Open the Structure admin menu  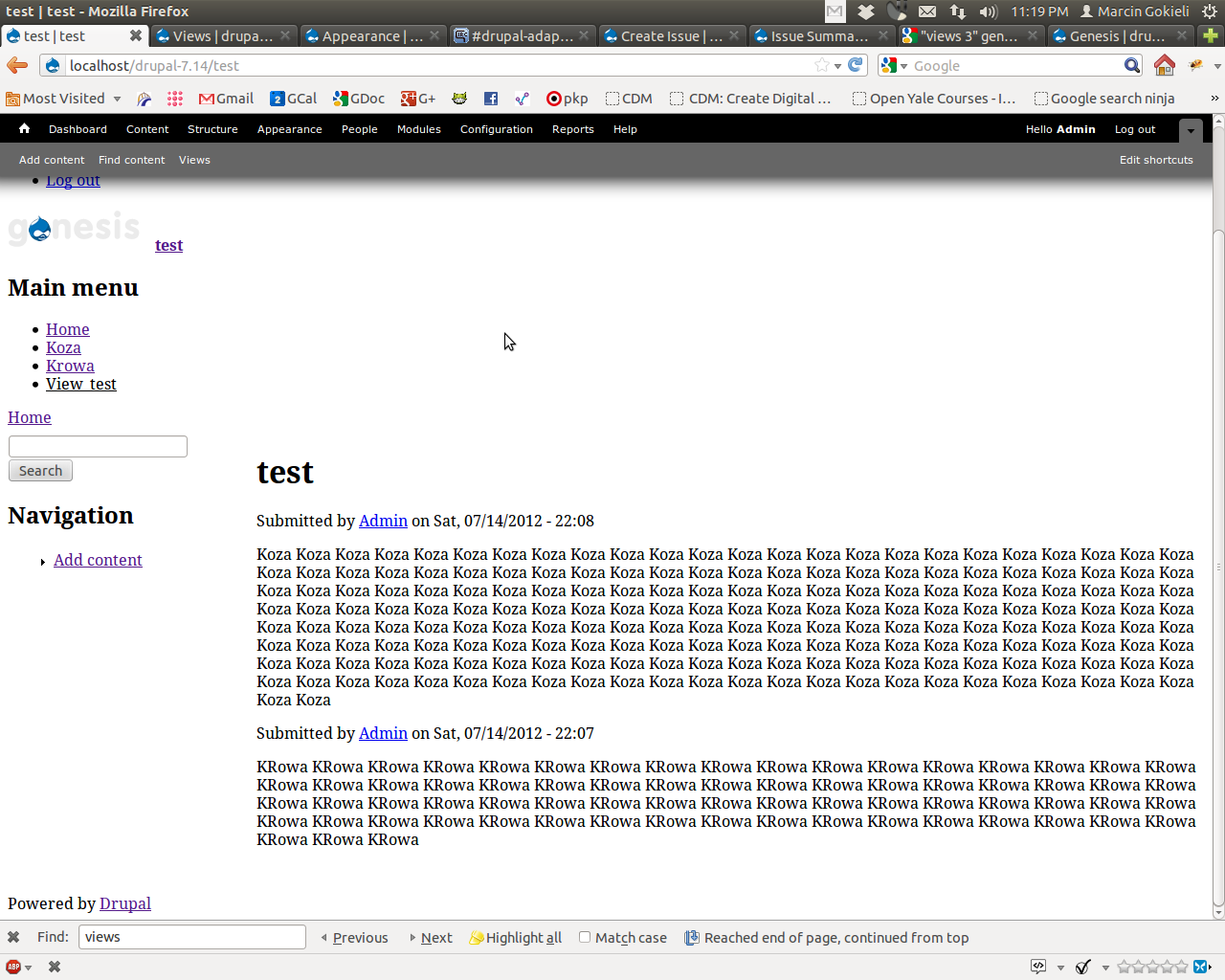point(212,129)
